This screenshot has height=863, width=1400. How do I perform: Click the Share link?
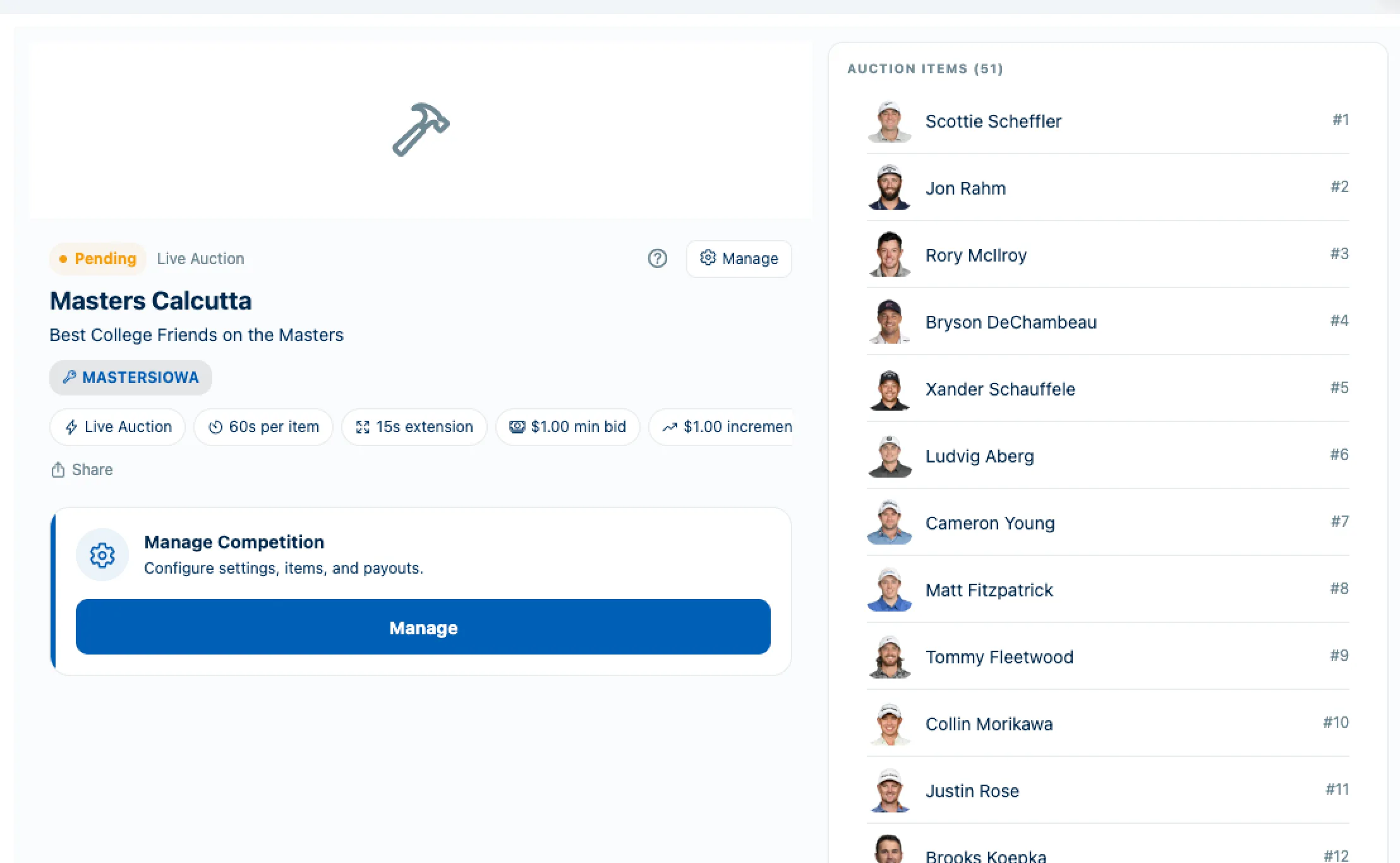click(x=82, y=469)
